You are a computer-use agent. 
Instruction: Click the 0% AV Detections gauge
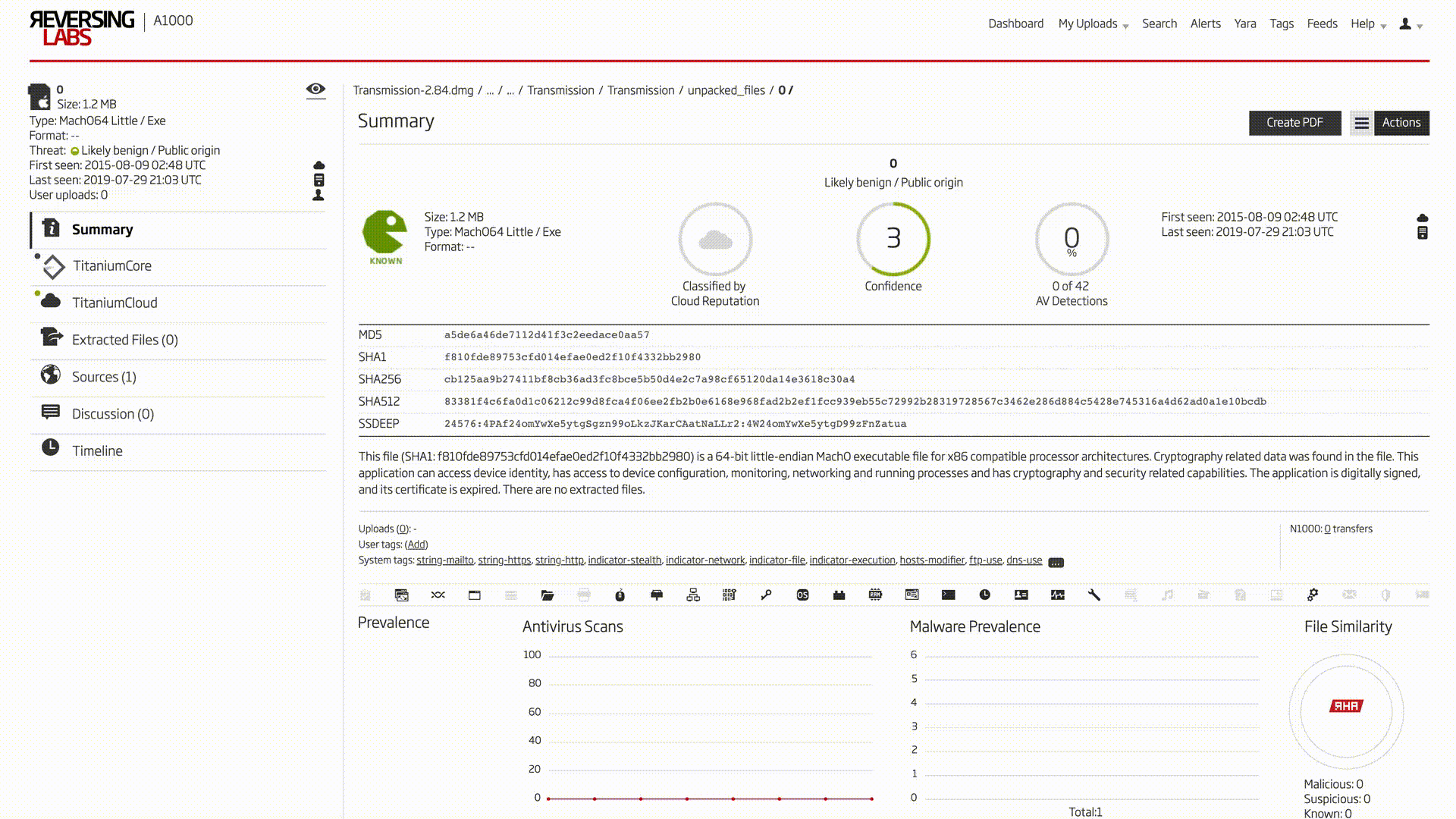[1072, 239]
